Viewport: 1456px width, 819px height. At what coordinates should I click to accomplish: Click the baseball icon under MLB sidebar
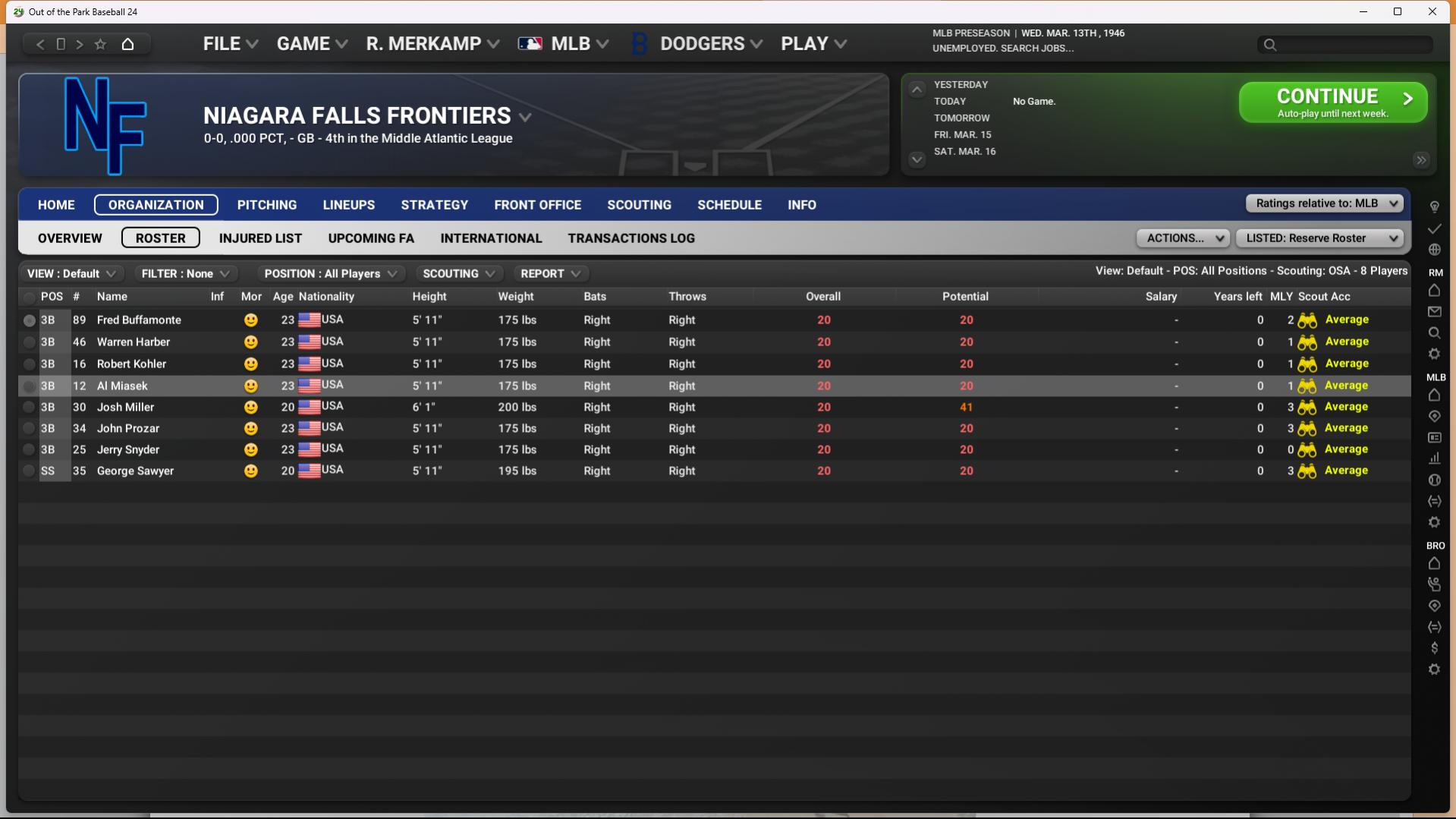[1434, 480]
